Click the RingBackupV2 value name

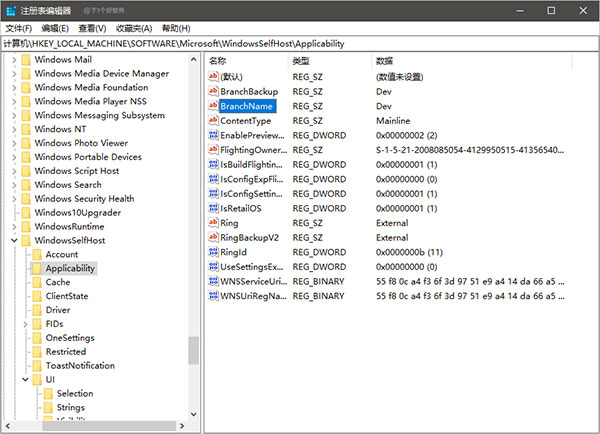click(x=249, y=238)
